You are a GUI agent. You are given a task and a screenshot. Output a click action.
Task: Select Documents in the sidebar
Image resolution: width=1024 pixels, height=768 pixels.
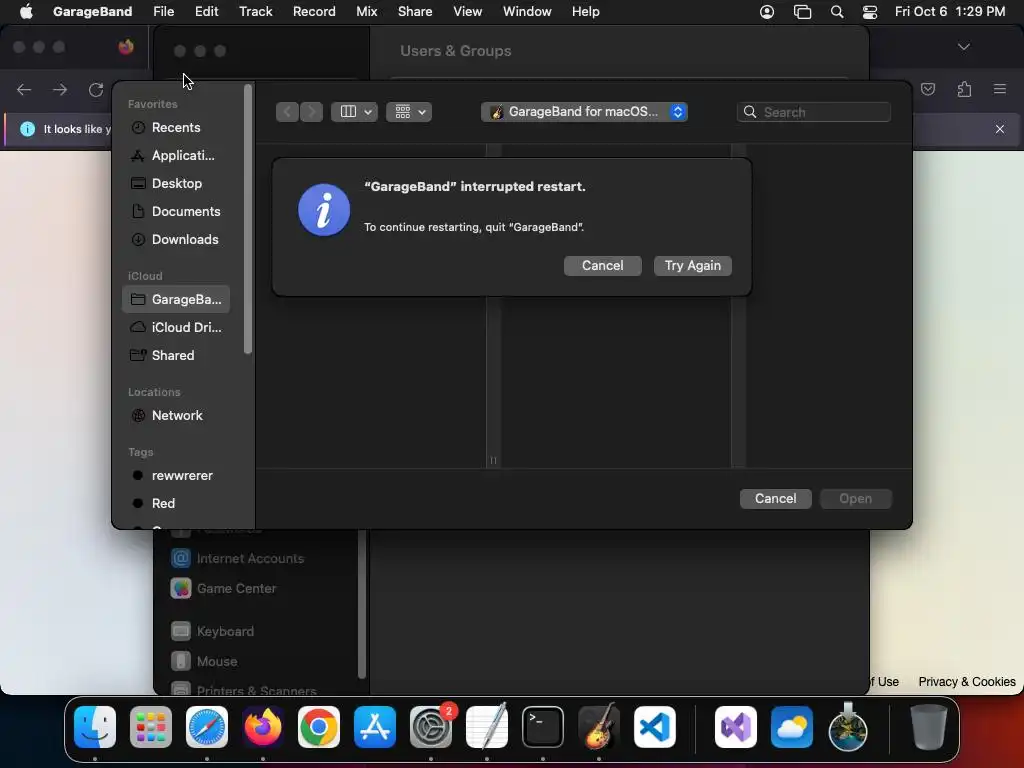tap(175, 212)
